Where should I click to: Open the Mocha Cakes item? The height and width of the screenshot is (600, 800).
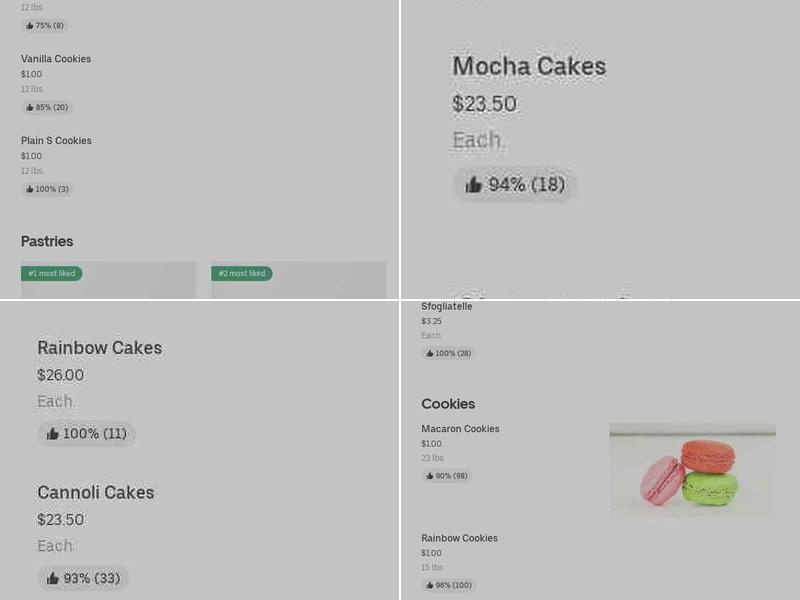(529, 67)
